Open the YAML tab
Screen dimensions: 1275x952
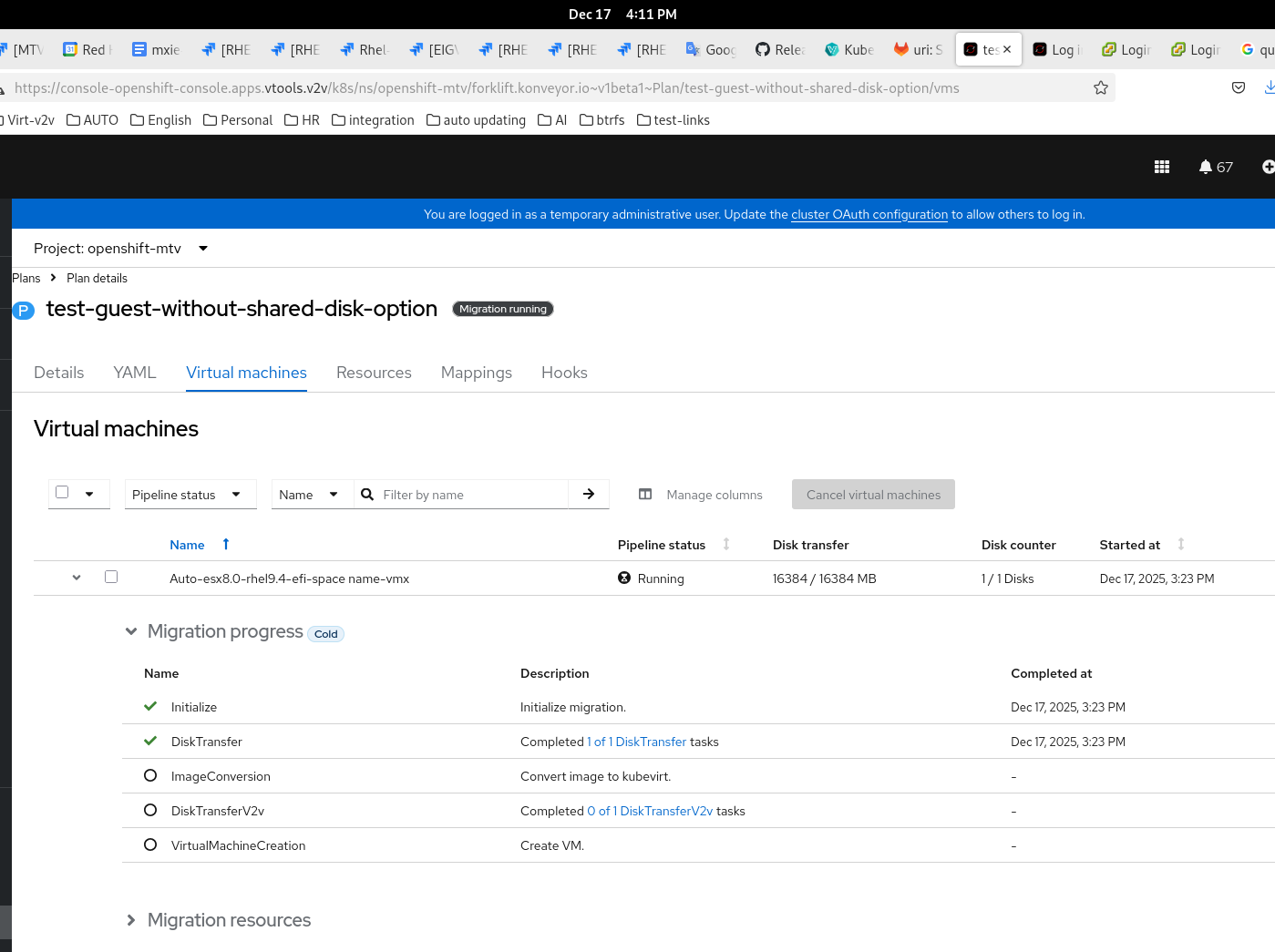click(x=135, y=373)
